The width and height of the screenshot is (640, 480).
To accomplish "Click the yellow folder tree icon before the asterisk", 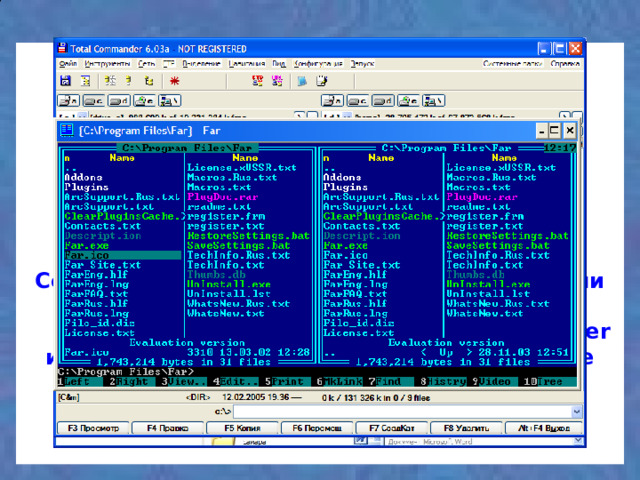I will (149, 81).
